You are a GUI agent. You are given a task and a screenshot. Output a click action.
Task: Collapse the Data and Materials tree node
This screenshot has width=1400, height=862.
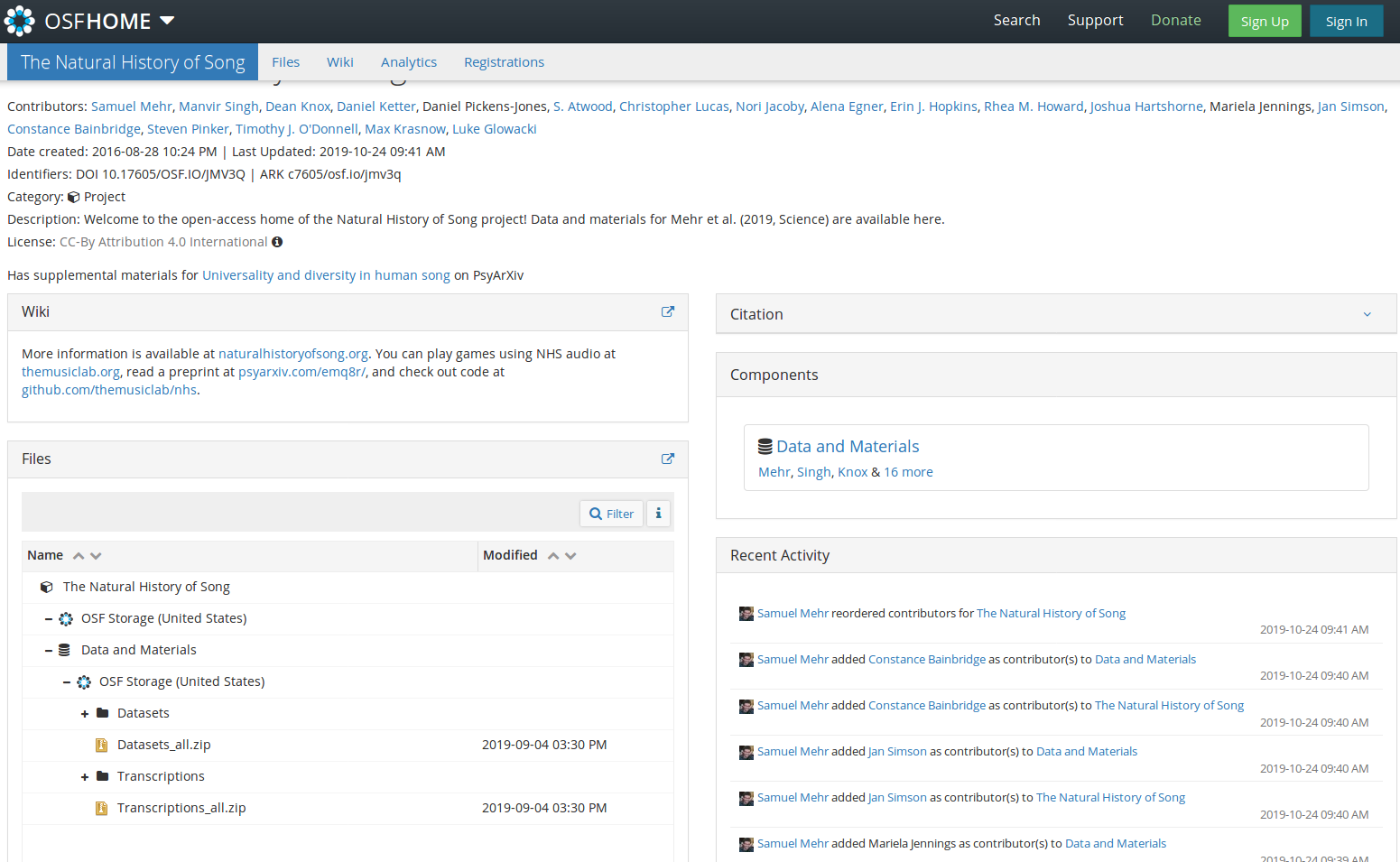49,651
